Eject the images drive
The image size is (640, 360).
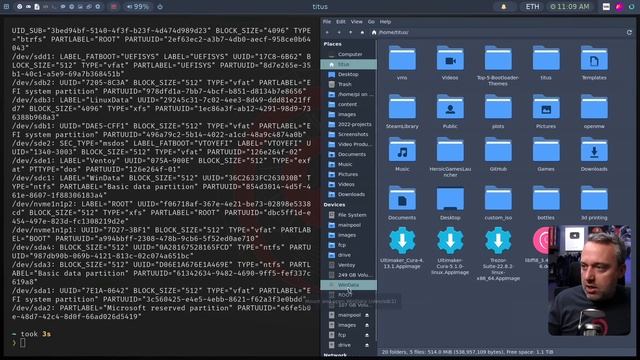click(x=367, y=325)
